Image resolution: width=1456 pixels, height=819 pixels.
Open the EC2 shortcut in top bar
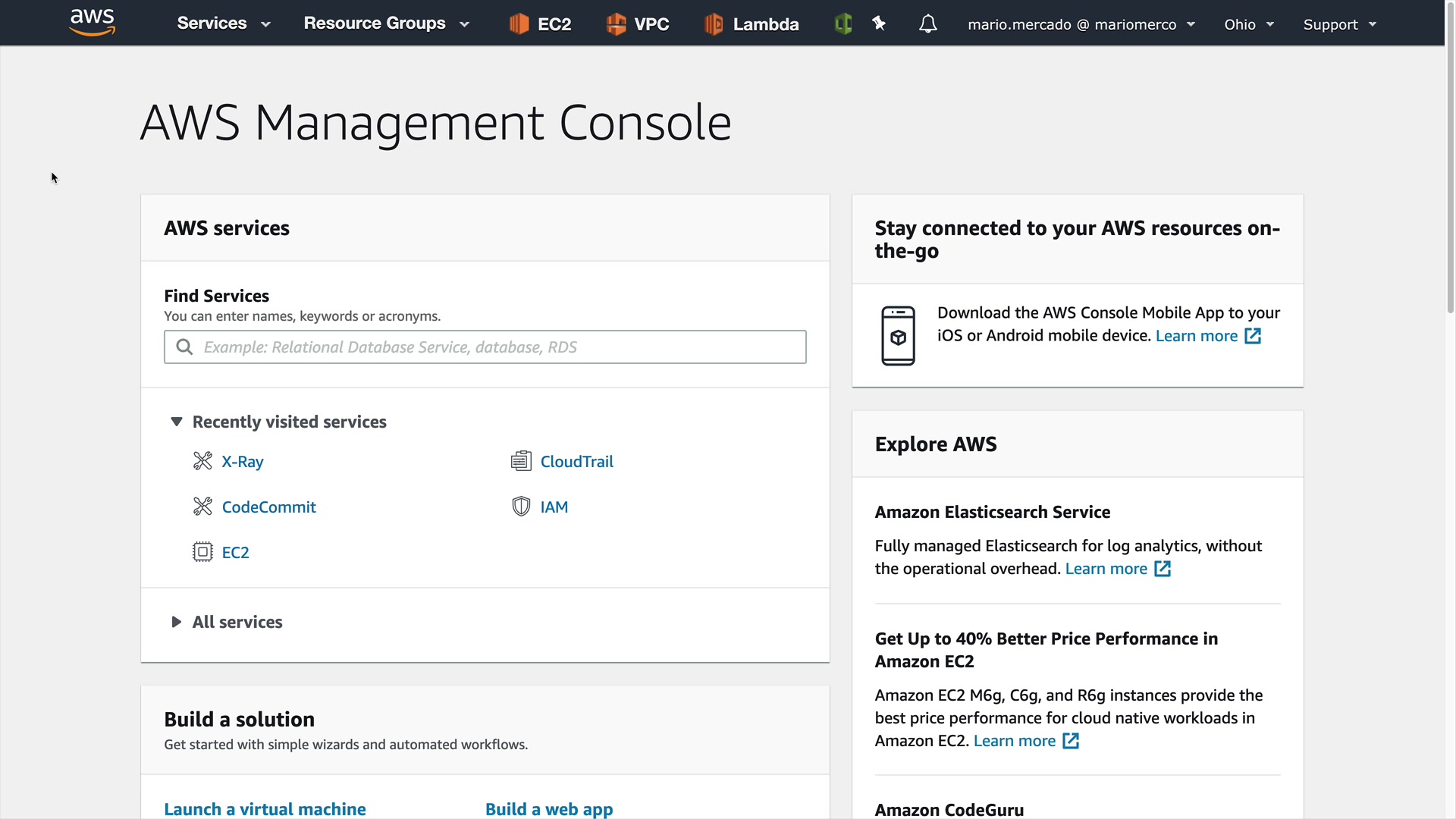pos(540,24)
